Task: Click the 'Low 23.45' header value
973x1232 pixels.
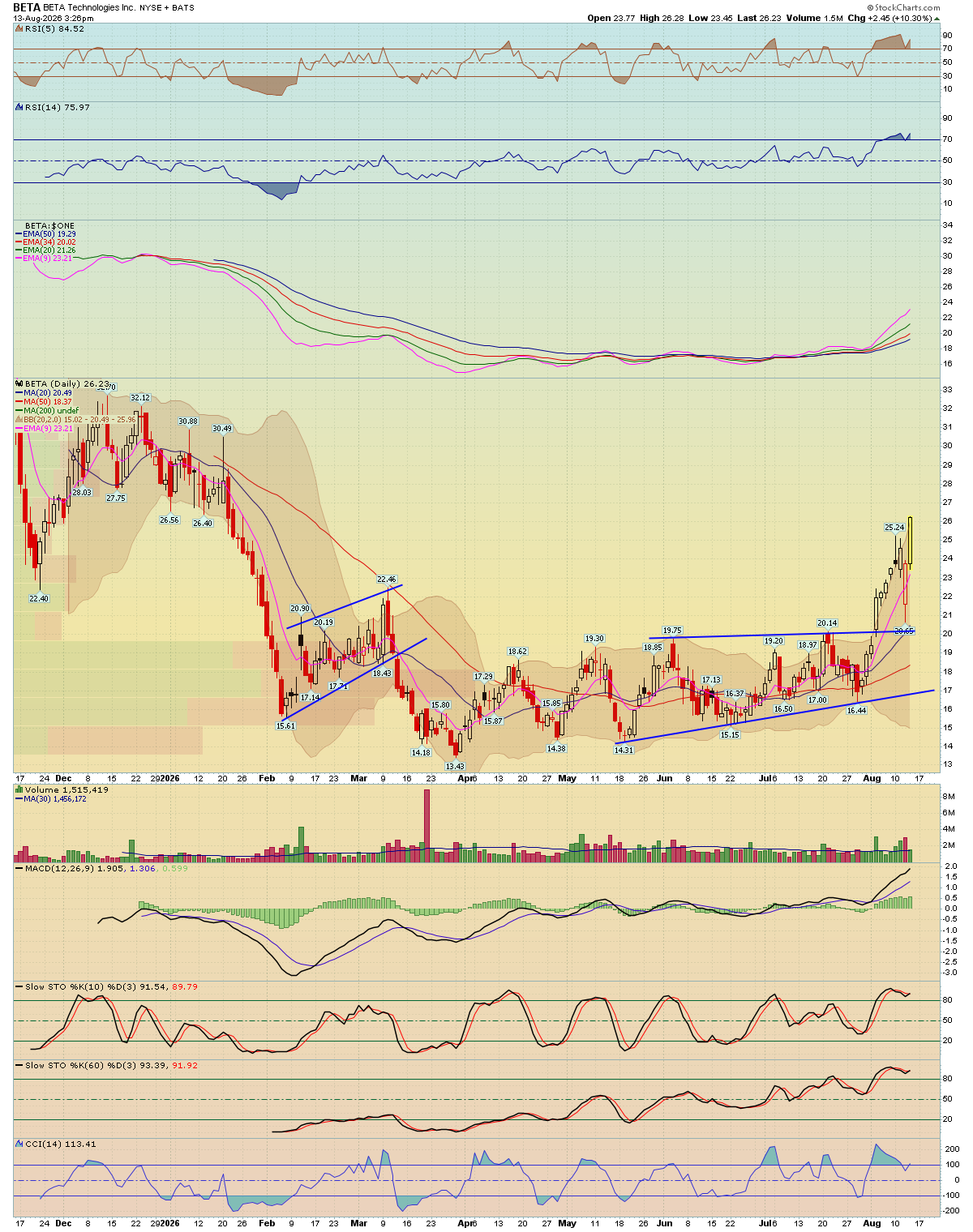Action: [710, 18]
